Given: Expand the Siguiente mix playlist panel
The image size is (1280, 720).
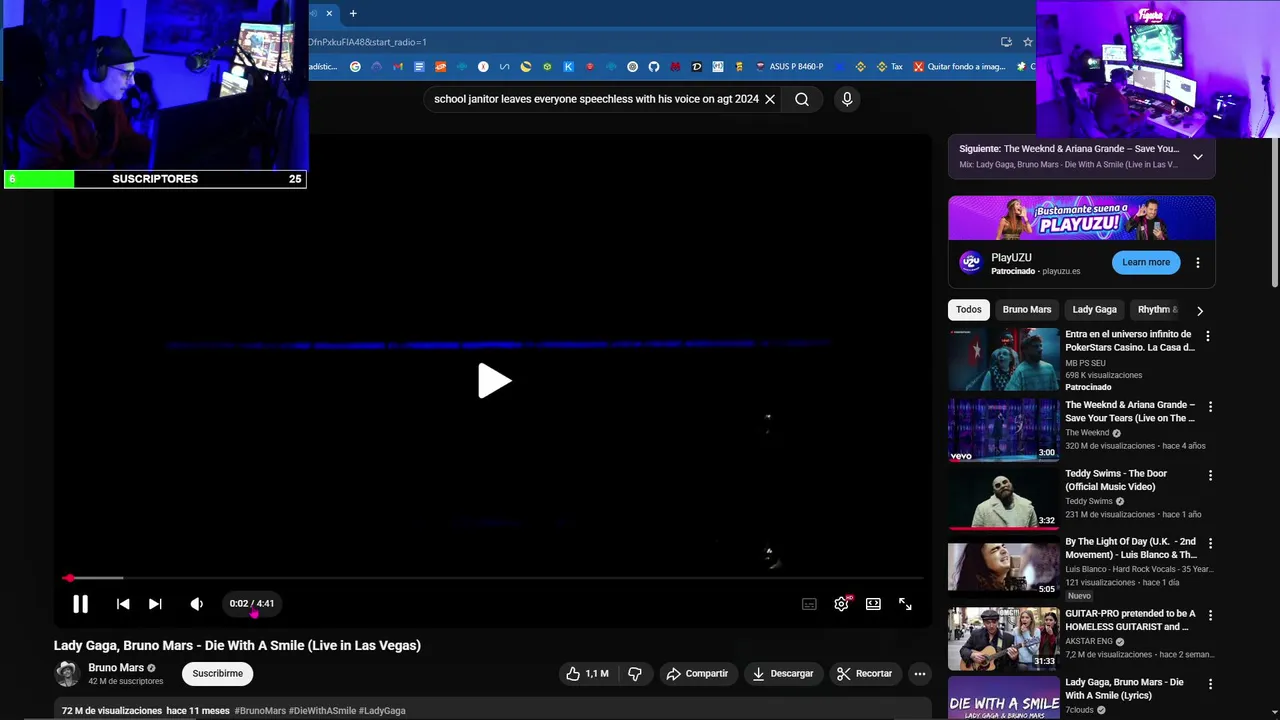Looking at the screenshot, I should pyautogui.click(x=1198, y=157).
